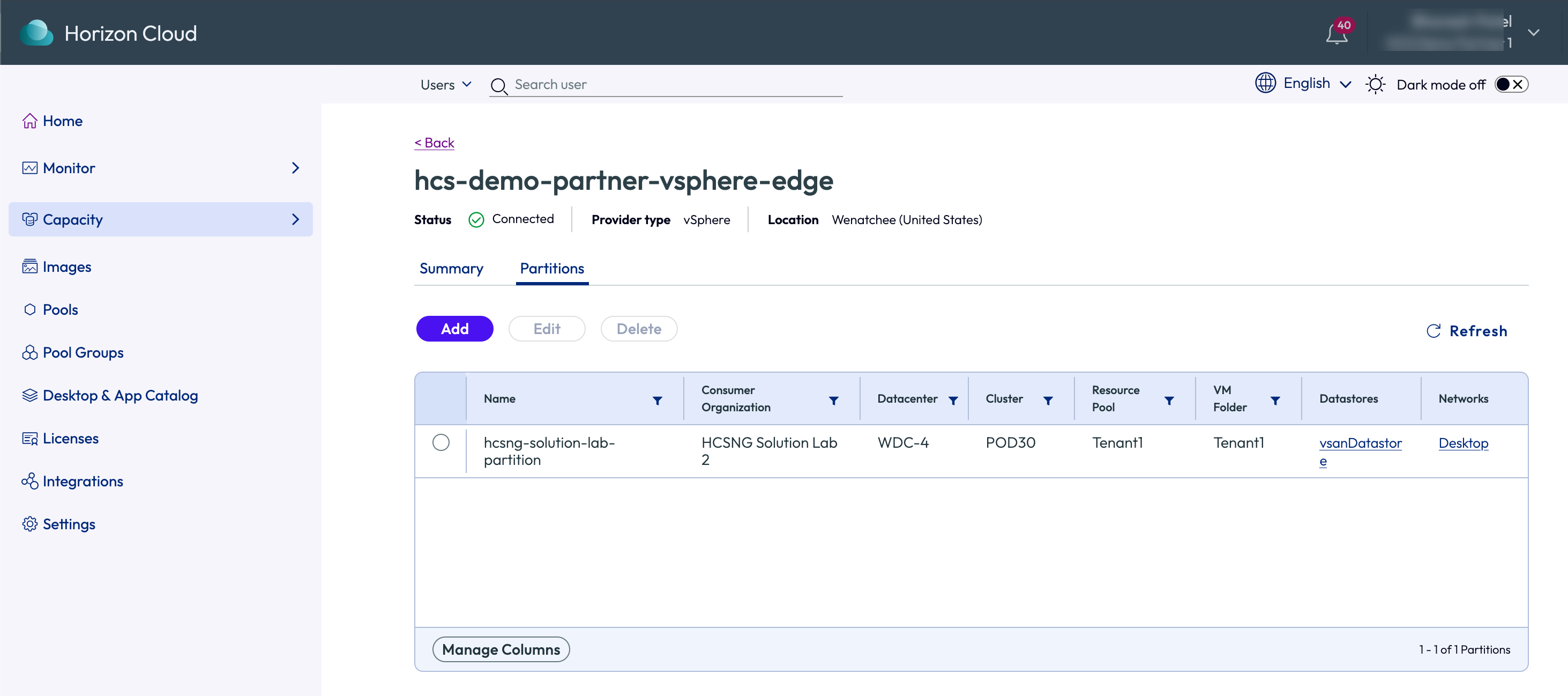1568x696 pixels.
Task: Click the Edit button
Action: pos(547,329)
